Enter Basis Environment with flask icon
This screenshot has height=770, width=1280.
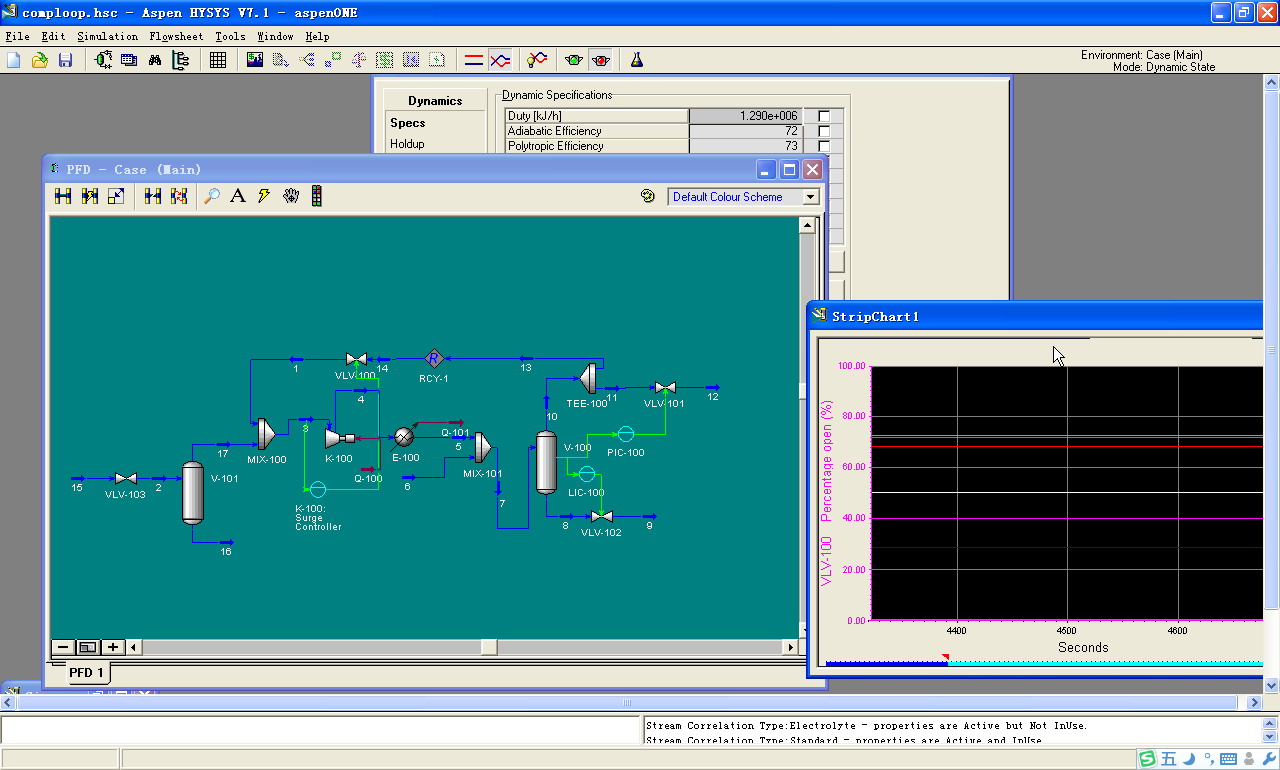637,60
